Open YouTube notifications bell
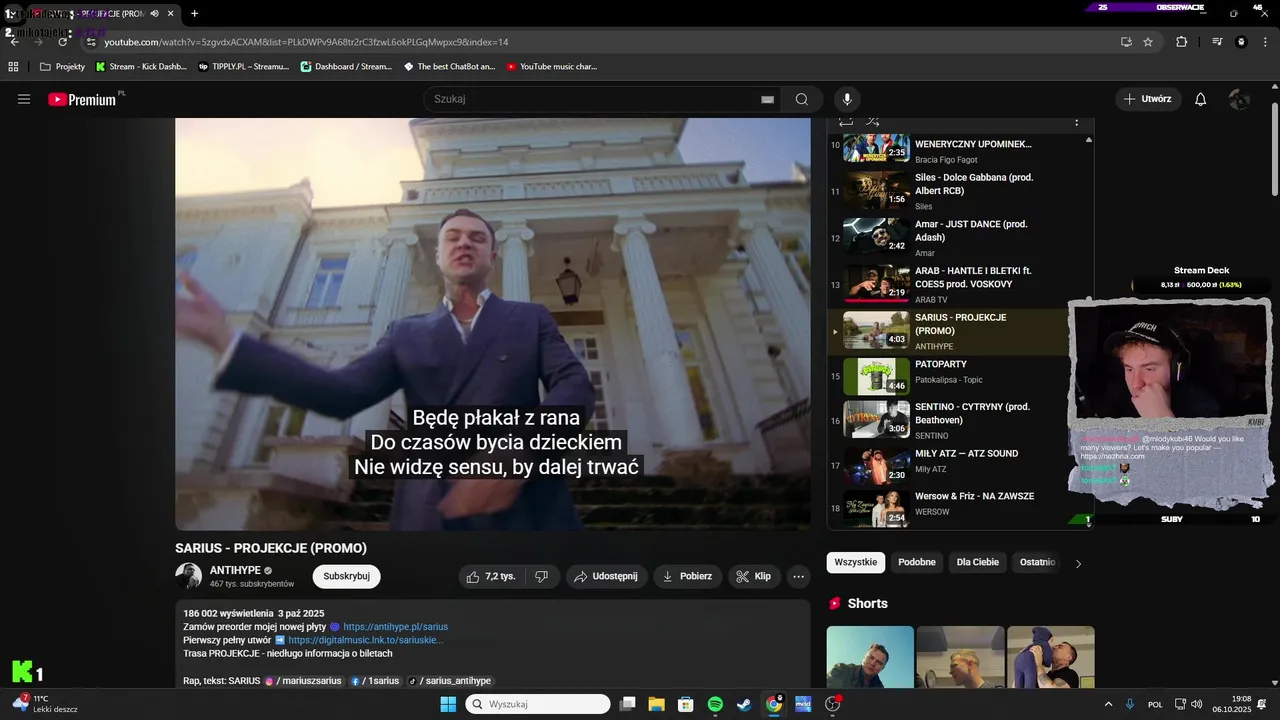The width and height of the screenshot is (1280, 720). pos(1201,99)
